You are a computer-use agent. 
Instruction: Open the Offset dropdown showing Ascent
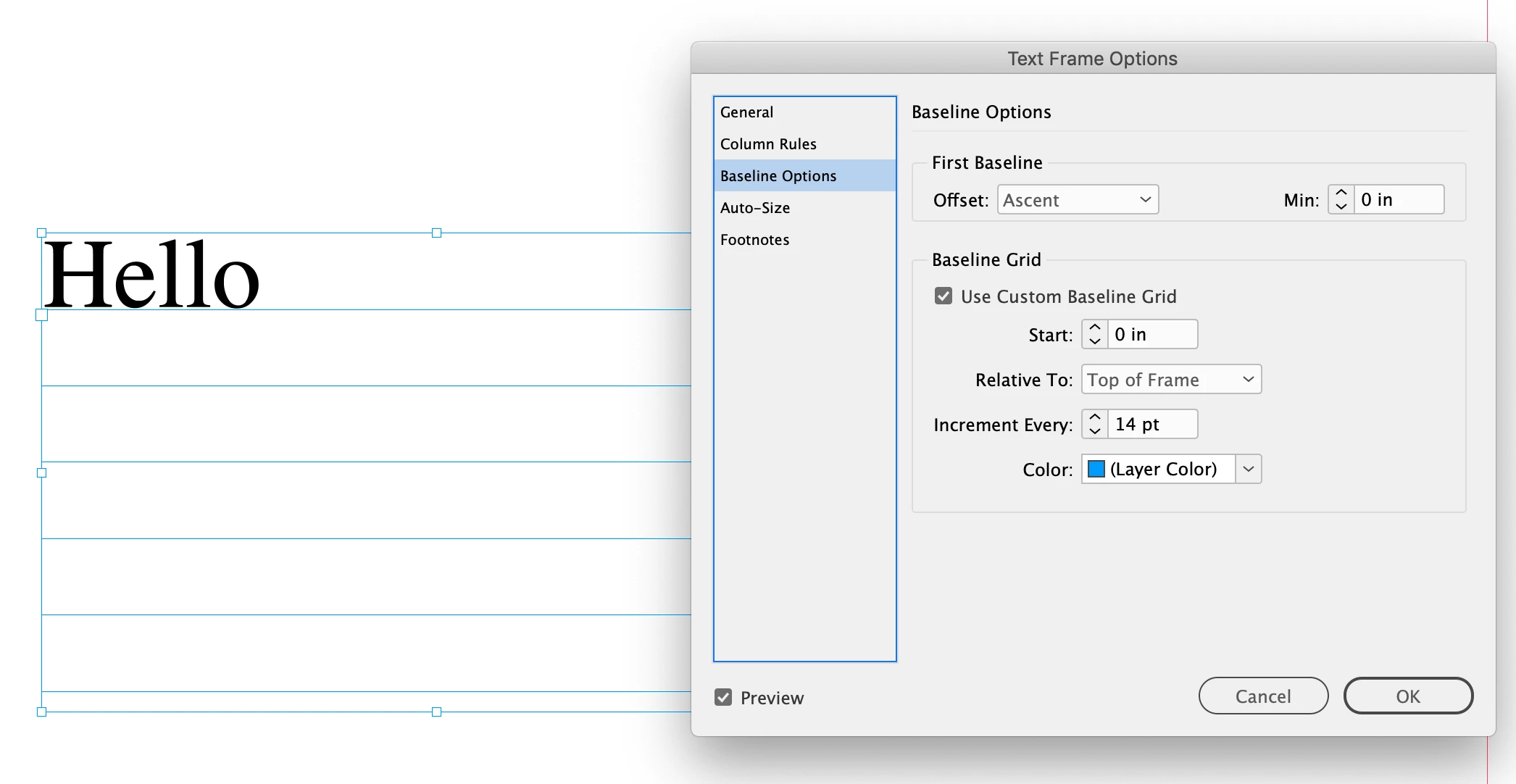tap(1078, 199)
